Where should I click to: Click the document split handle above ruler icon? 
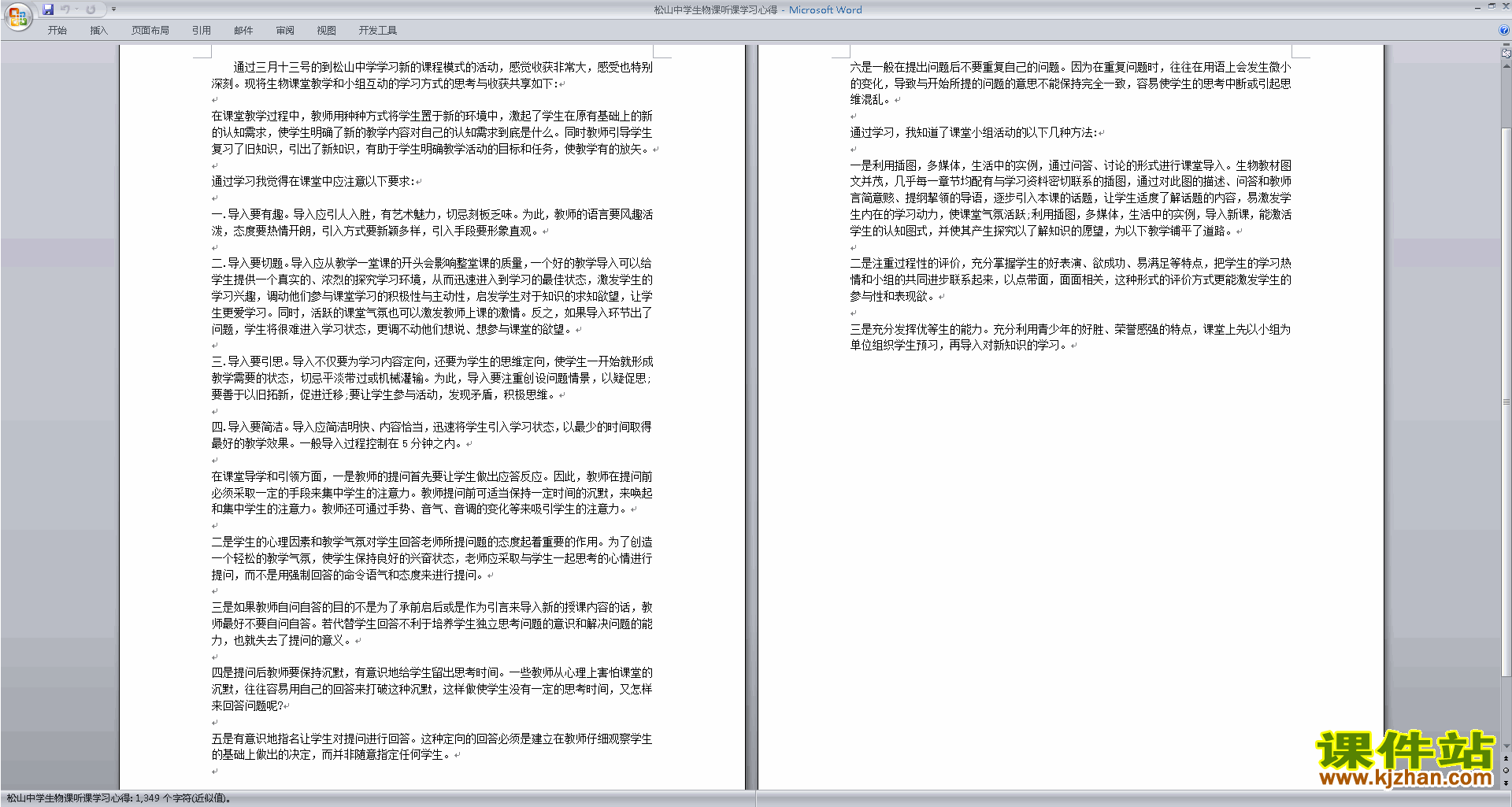click(1506, 46)
